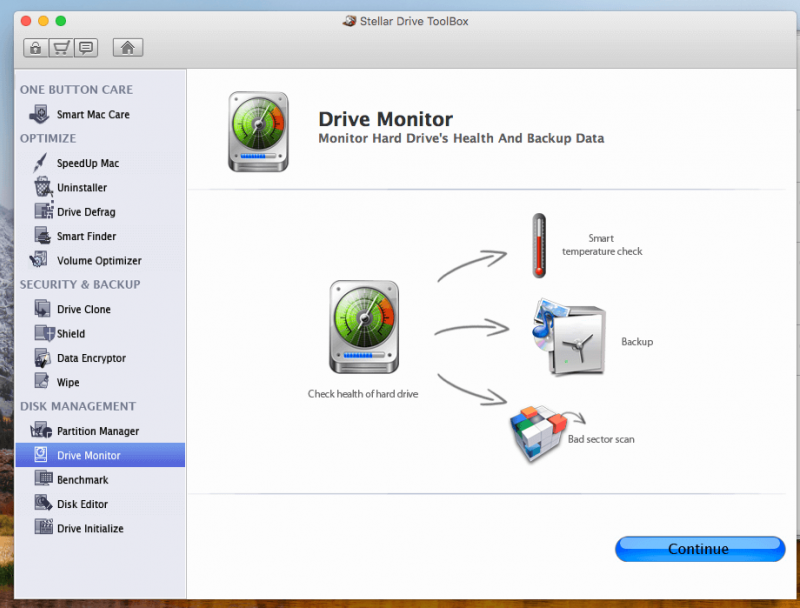The width and height of the screenshot is (800, 608).
Task: Select the highlighted Drive Monitor label
Action: coord(89,455)
